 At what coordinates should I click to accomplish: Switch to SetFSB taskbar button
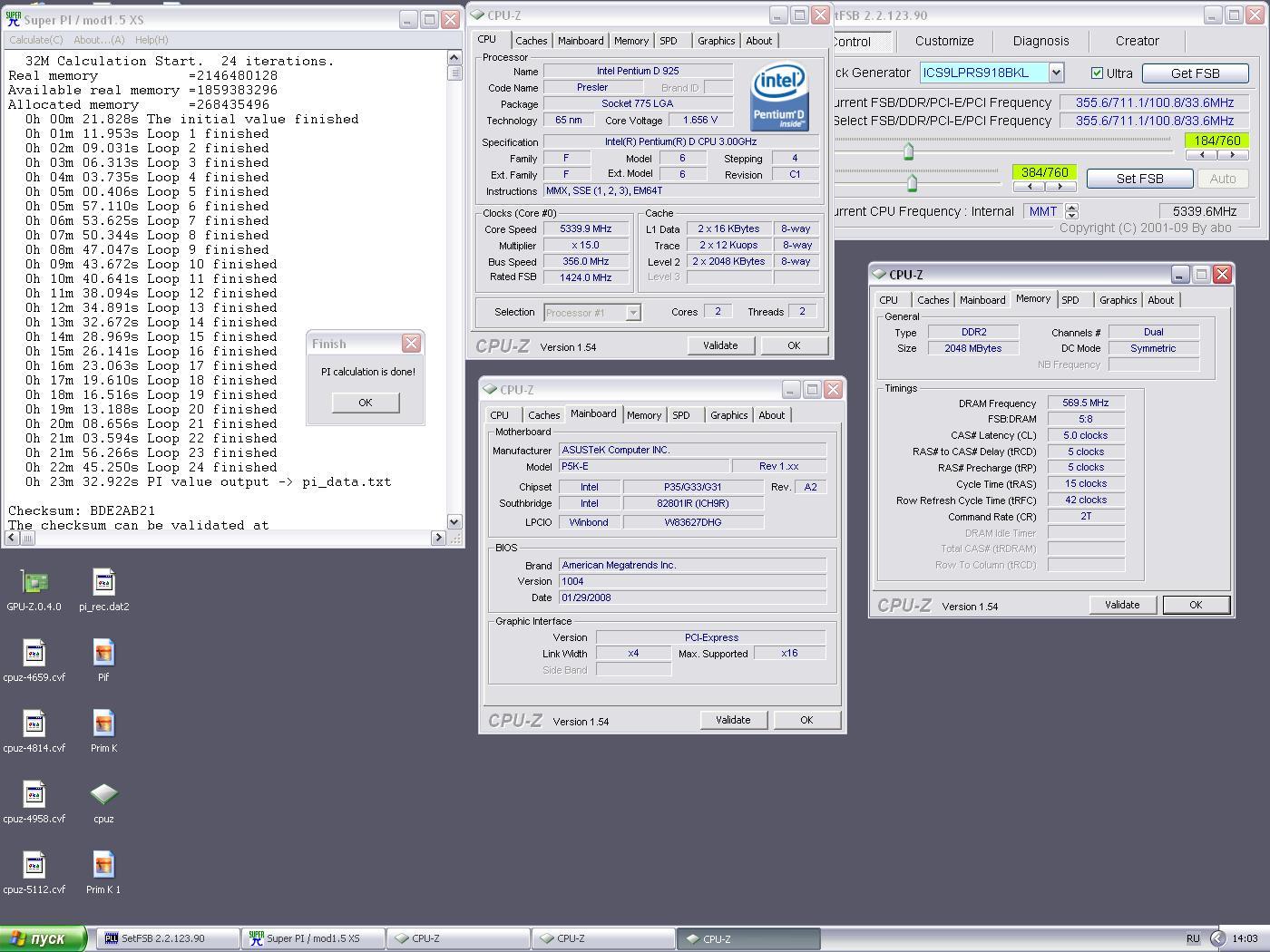pos(168,938)
